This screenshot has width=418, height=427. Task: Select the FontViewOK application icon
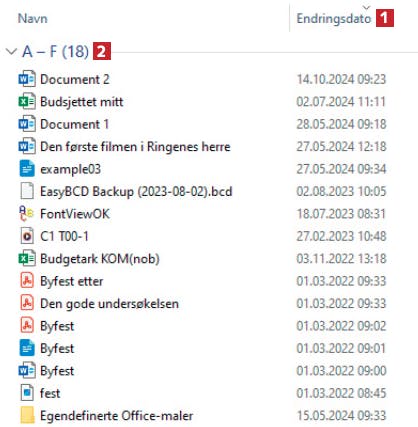(x=27, y=214)
